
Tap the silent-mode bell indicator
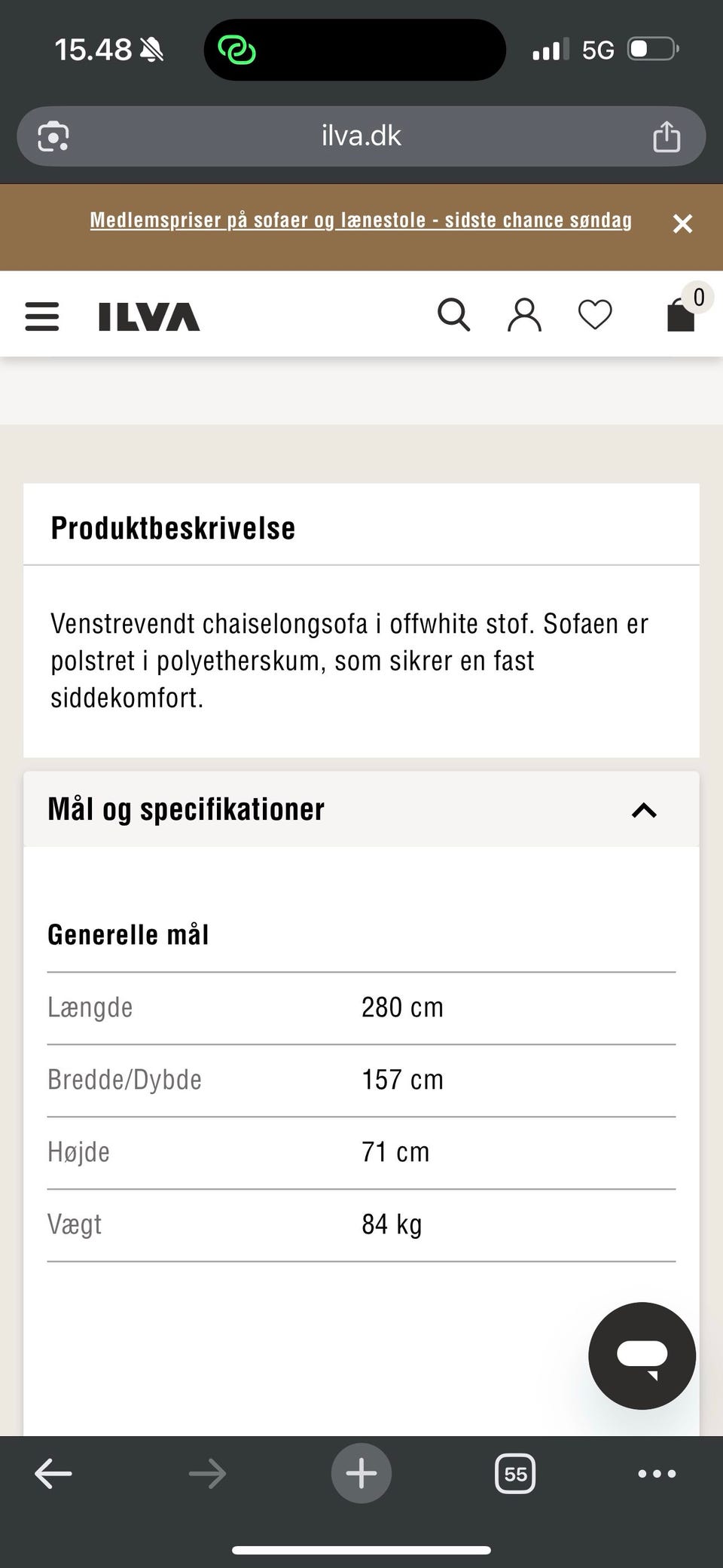point(151,48)
